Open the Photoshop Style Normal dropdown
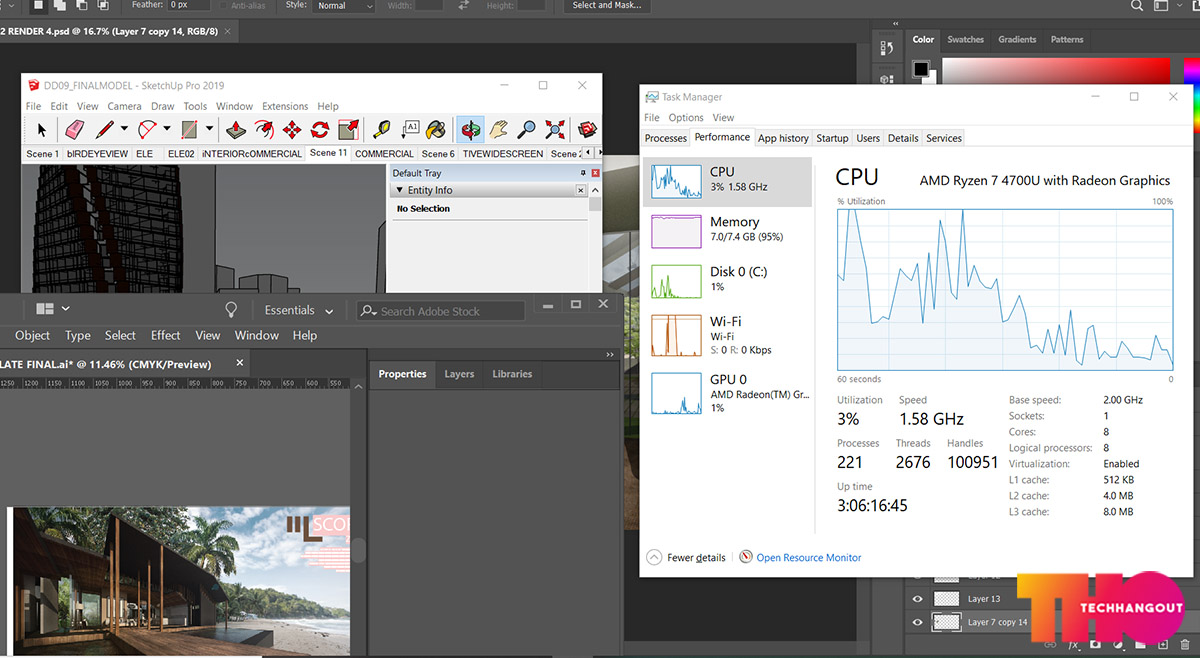The image size is (1200, 658). pyautogui.click(x=343, y=6)
